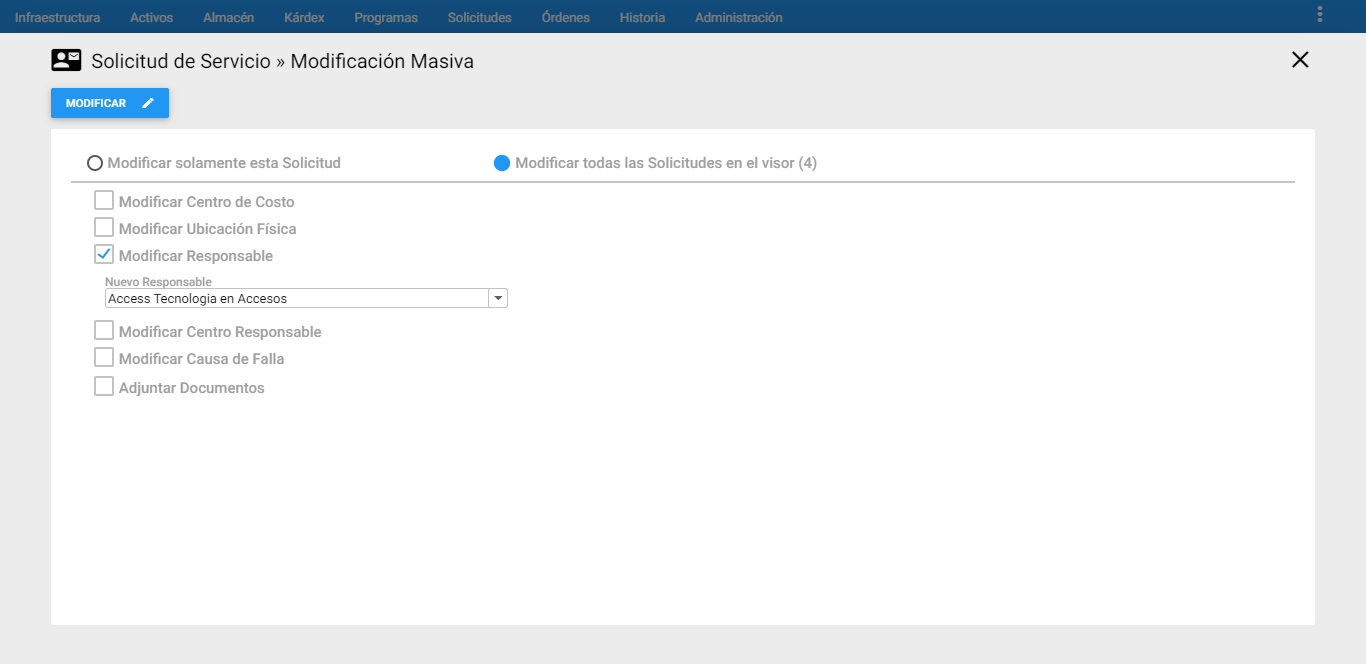This screenshot has width=1366, height=664.
Task: Click the Solicitud de Servicio card icon
Action: click(x=66, y=60)
